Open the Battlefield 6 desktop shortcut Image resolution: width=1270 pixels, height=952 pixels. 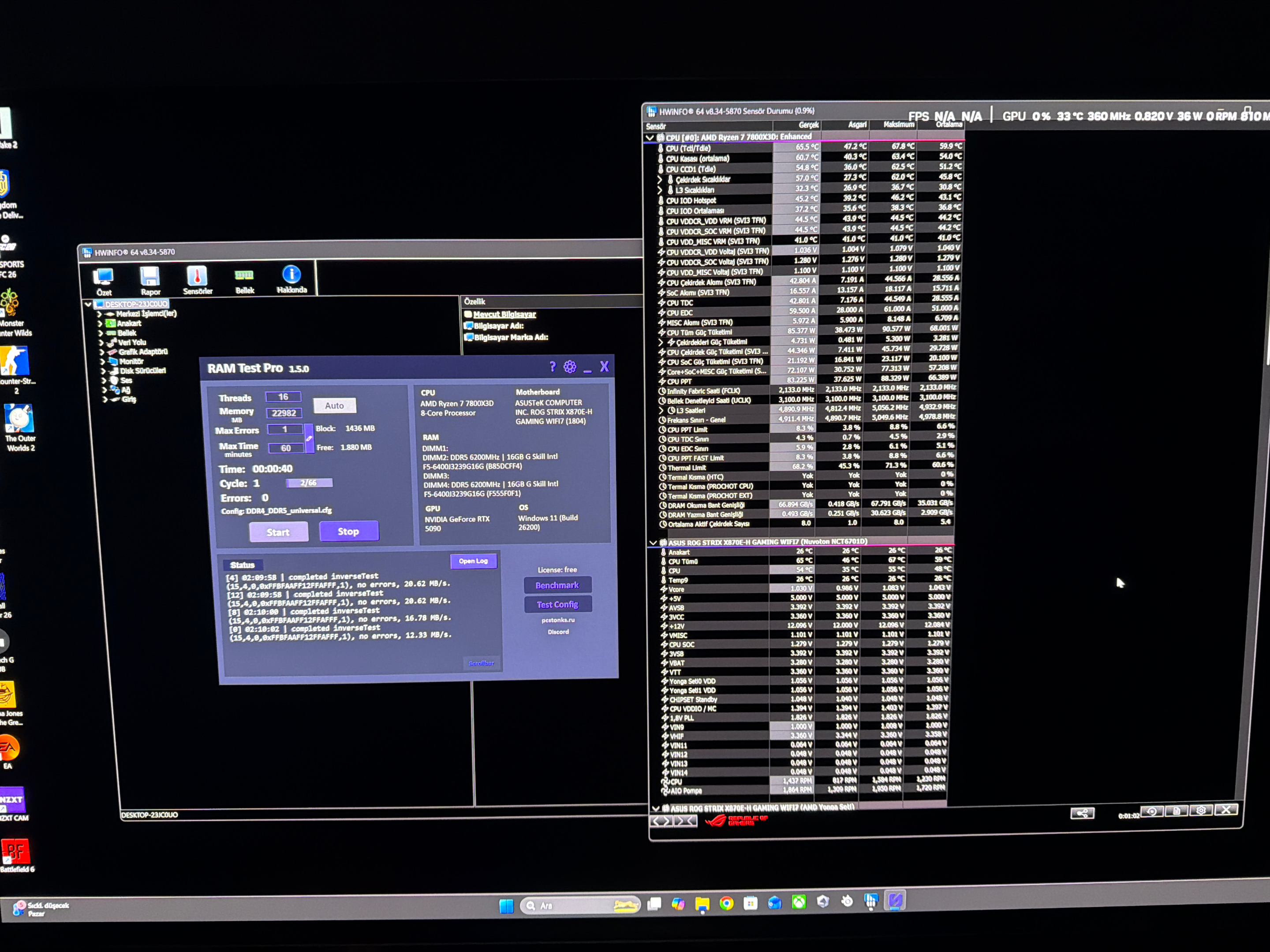click(17, 855)
